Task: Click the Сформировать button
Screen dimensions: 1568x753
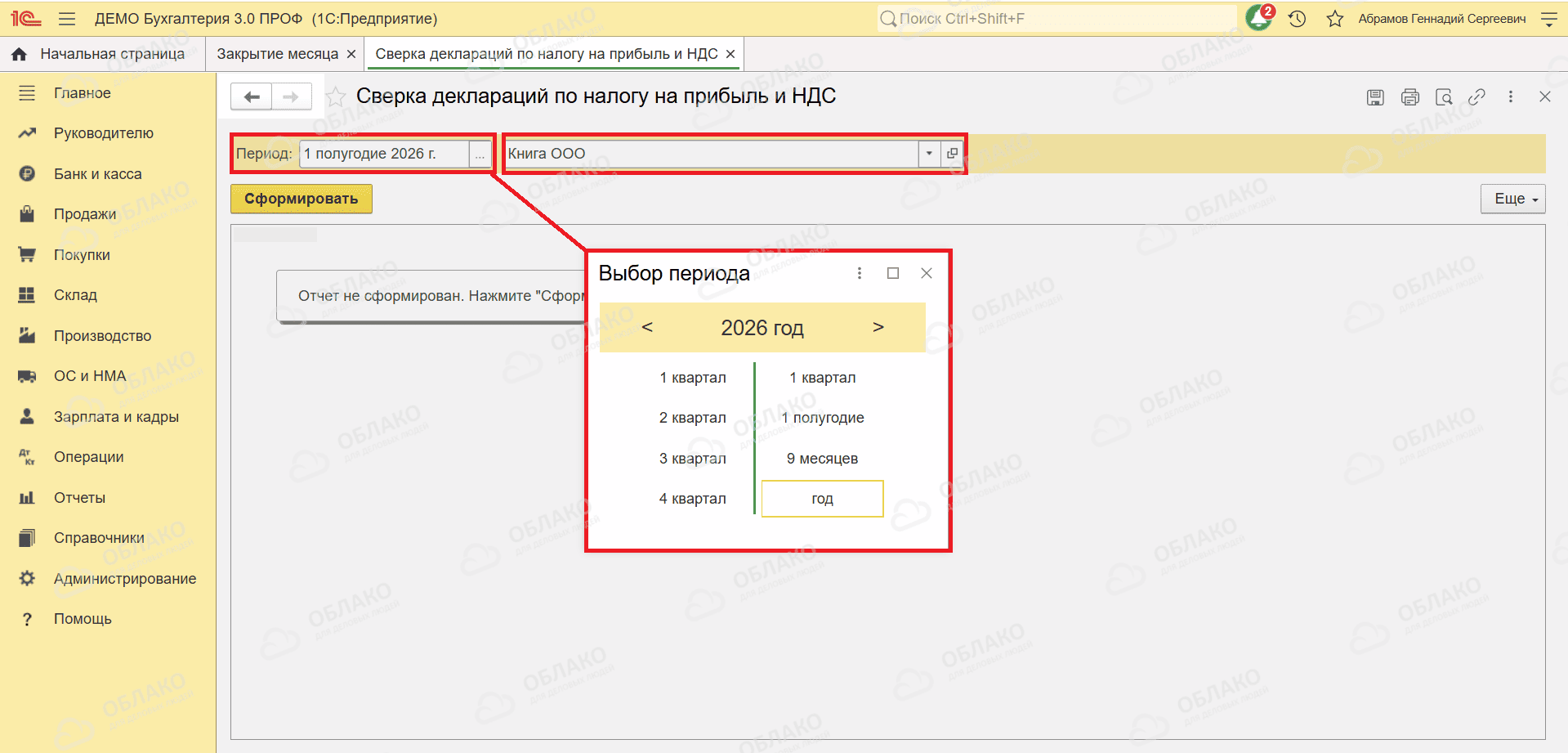Action: pos(301,199)
